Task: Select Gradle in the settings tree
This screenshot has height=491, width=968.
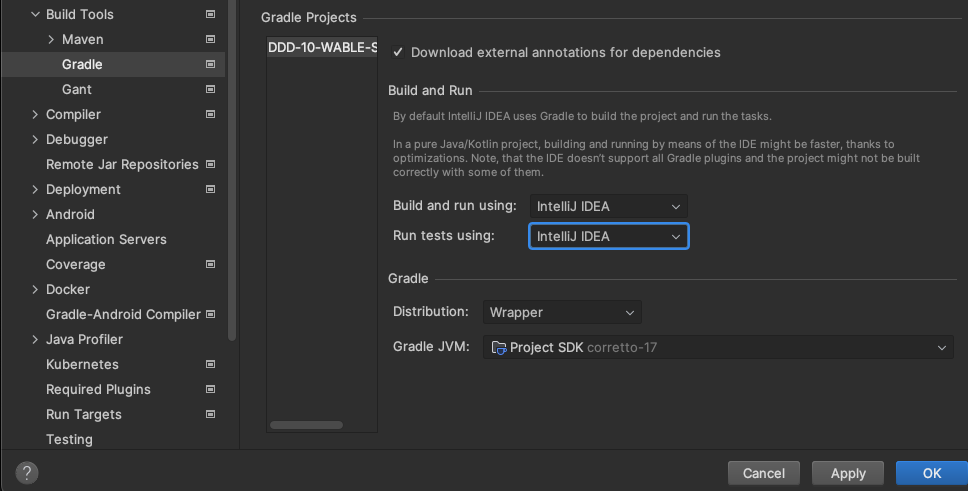Action: coord(82,64)
